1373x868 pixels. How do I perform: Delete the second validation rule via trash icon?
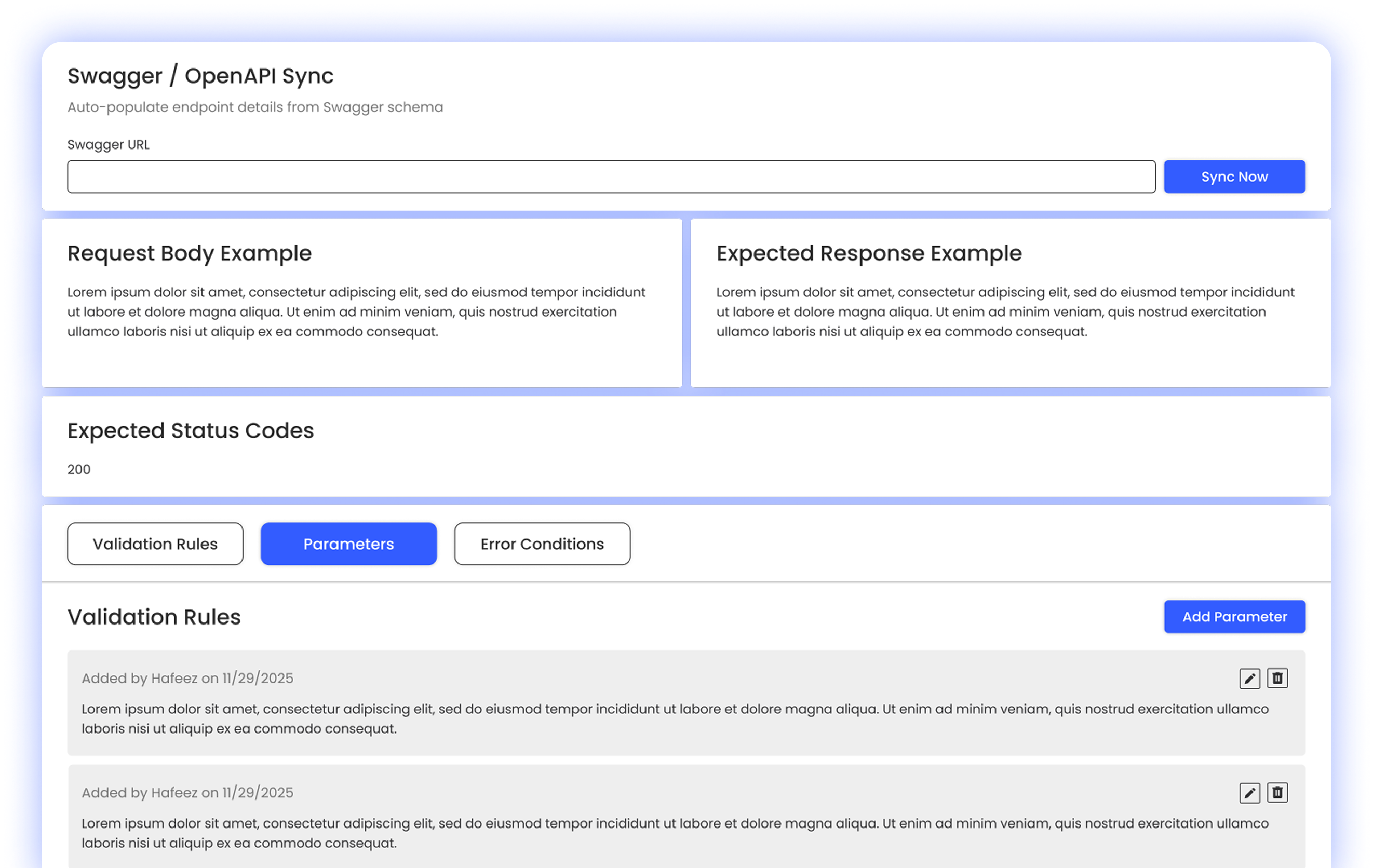(x=1277, y=793)
